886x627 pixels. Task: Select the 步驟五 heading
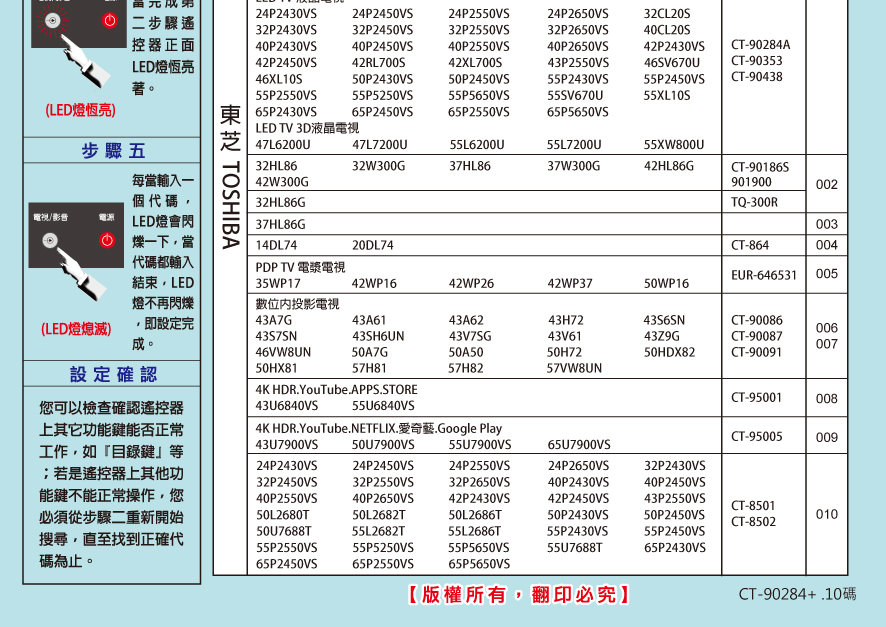(113, 151)
